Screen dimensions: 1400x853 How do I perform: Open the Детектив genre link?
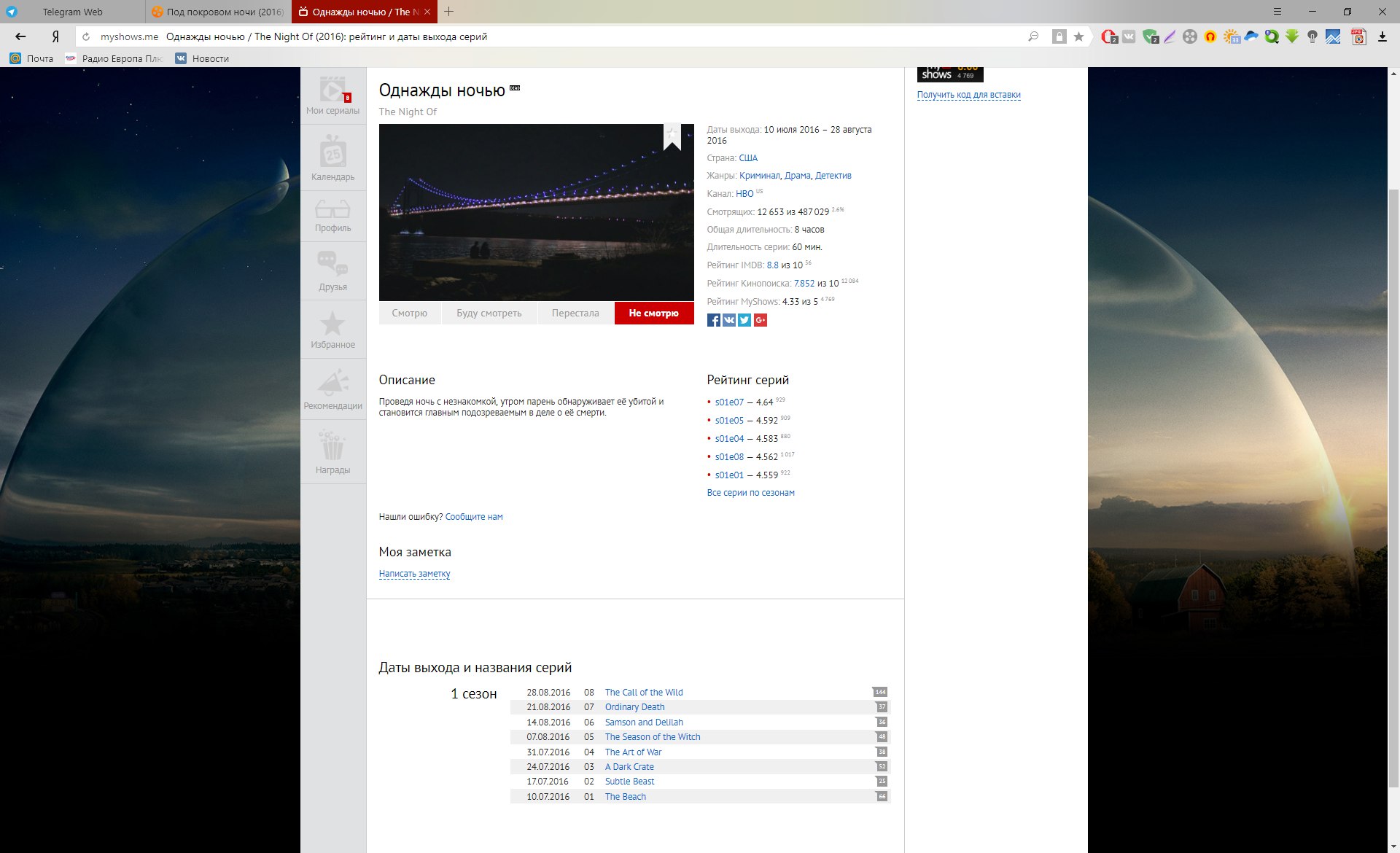click(833, 176)
